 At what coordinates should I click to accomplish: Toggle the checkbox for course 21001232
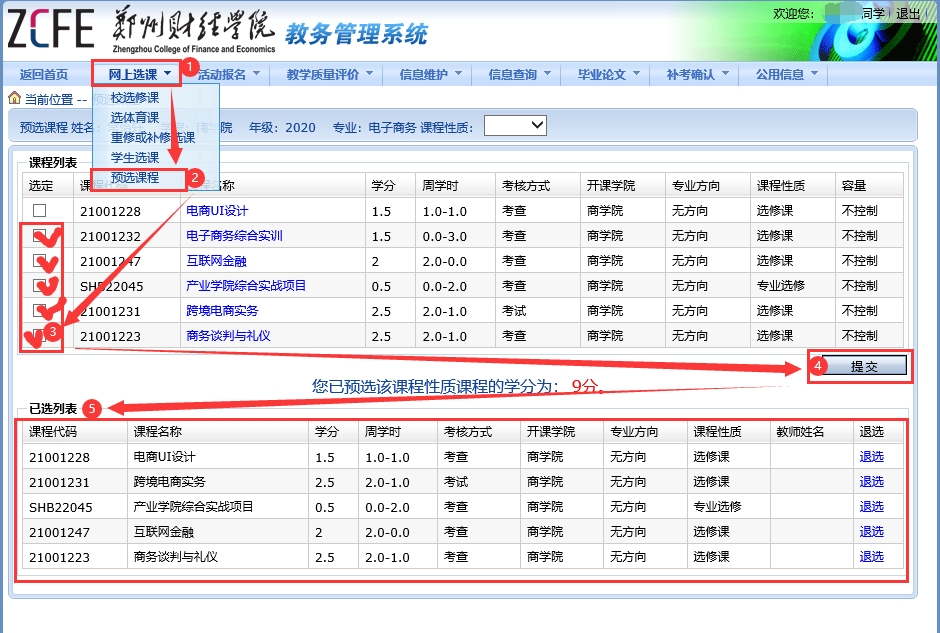pyautogui.click(x=40, y=236)
